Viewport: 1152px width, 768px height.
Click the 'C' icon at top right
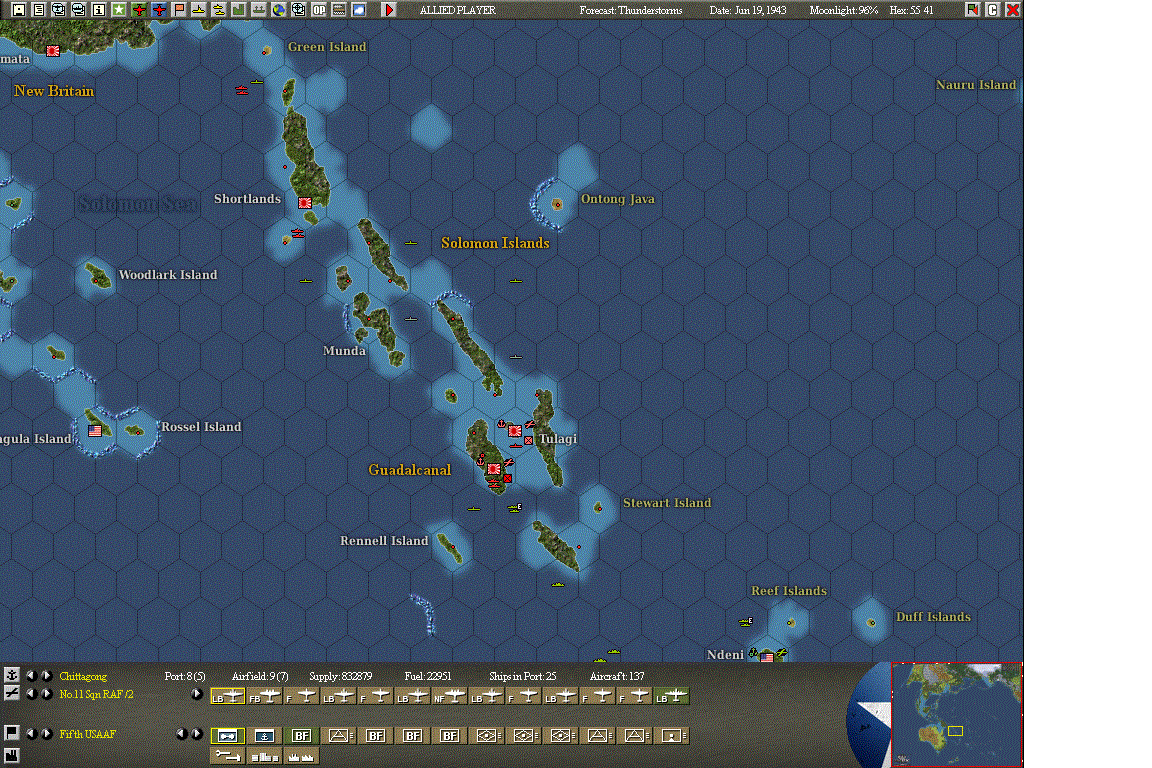(993, 10)
